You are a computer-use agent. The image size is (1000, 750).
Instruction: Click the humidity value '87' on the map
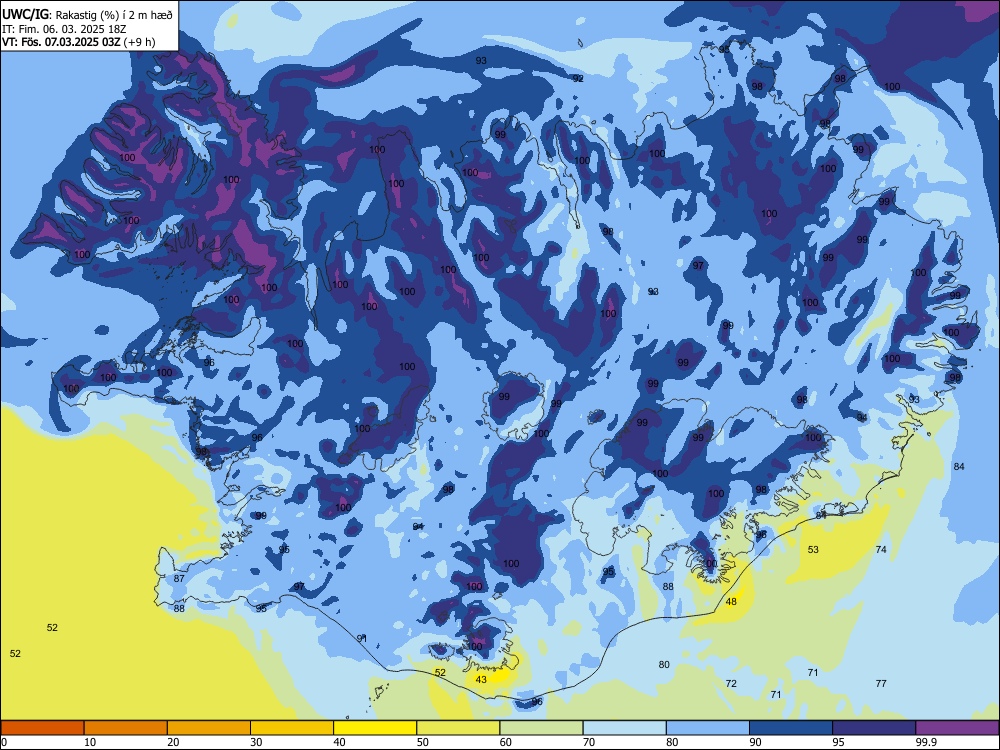[179, 578]
